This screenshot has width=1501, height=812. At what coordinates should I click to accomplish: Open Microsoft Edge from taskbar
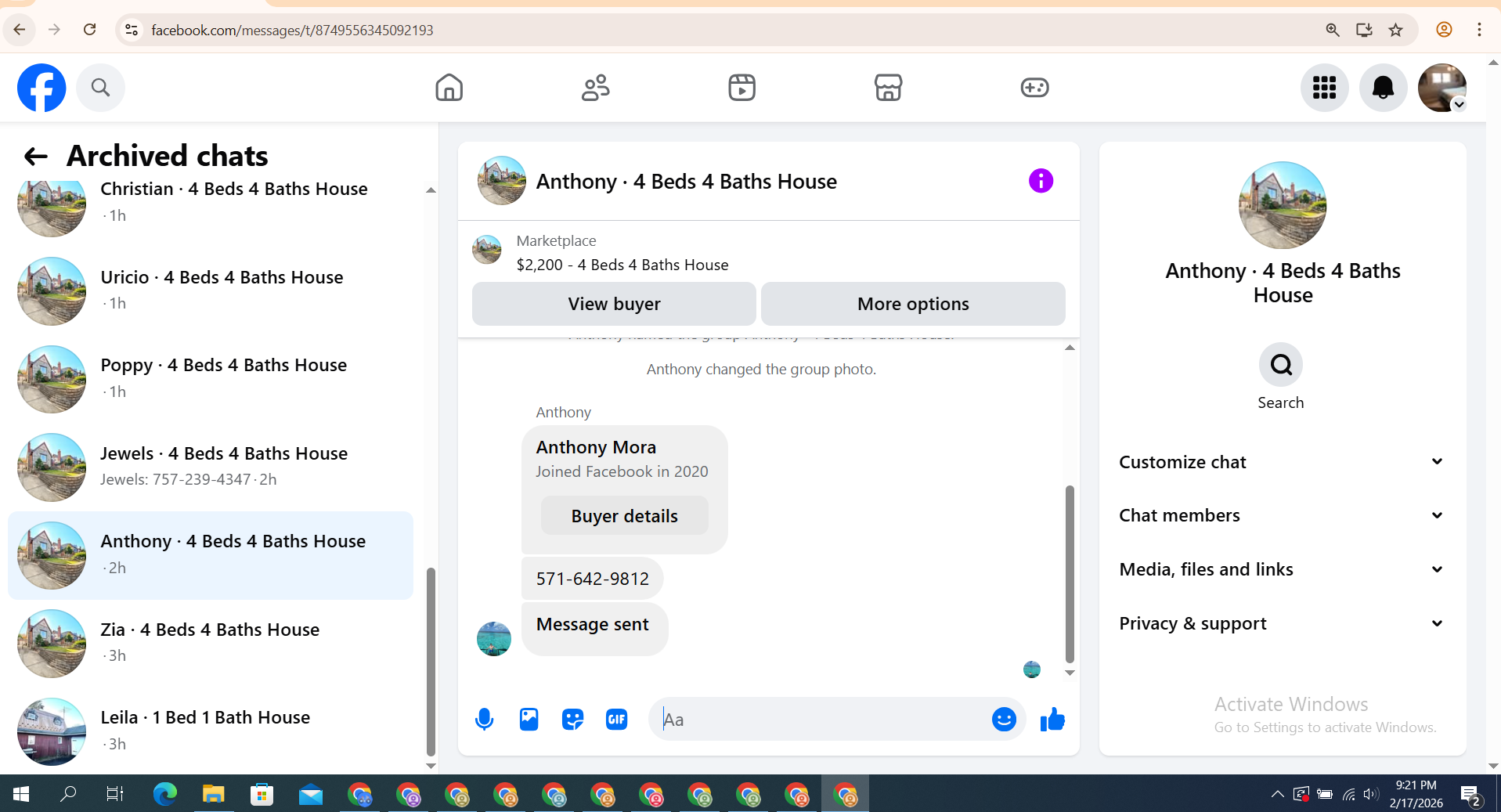click(x=164, y=794)
